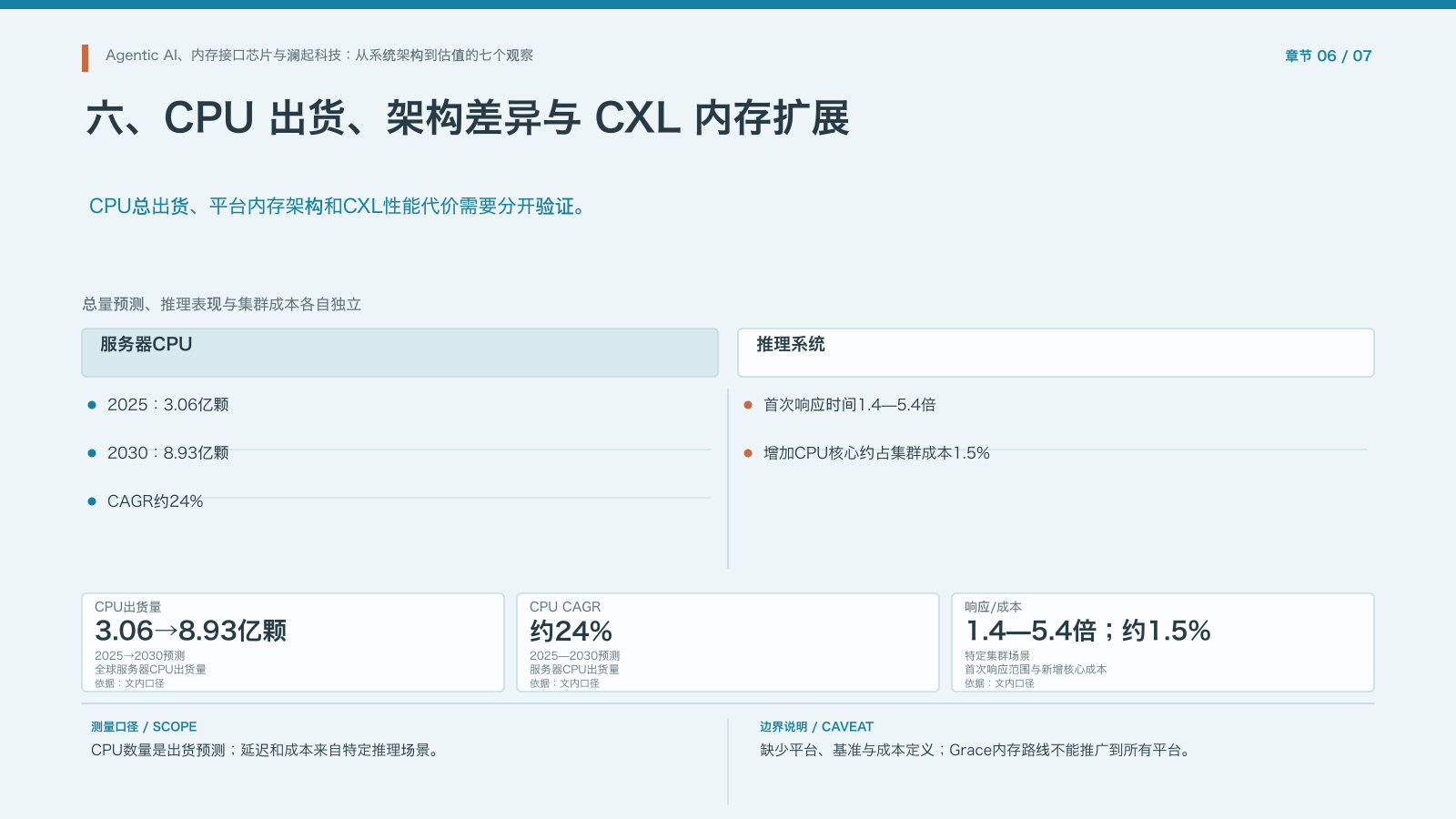This screenshot has width=1456, height=819.
Task: Click the '2025—2030预测' note in CAGR card
Action: click(x=575, y=655)
